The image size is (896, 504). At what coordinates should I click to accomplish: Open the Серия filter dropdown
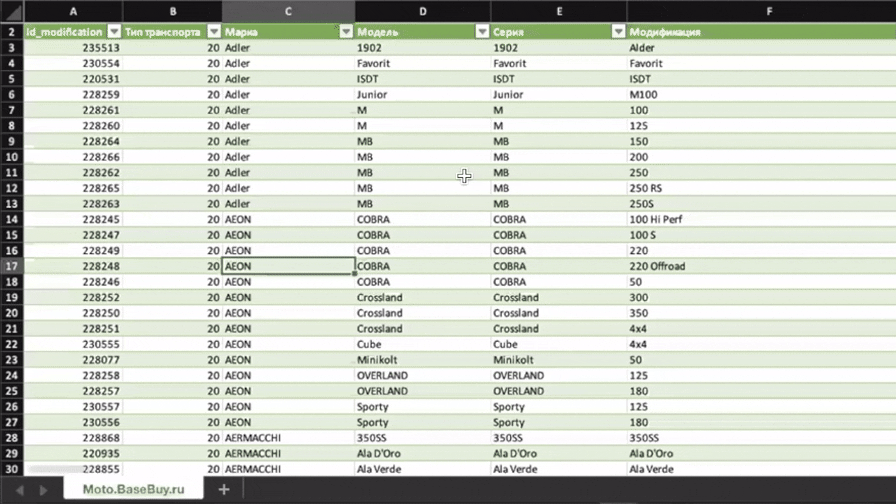tap(618, 32)
